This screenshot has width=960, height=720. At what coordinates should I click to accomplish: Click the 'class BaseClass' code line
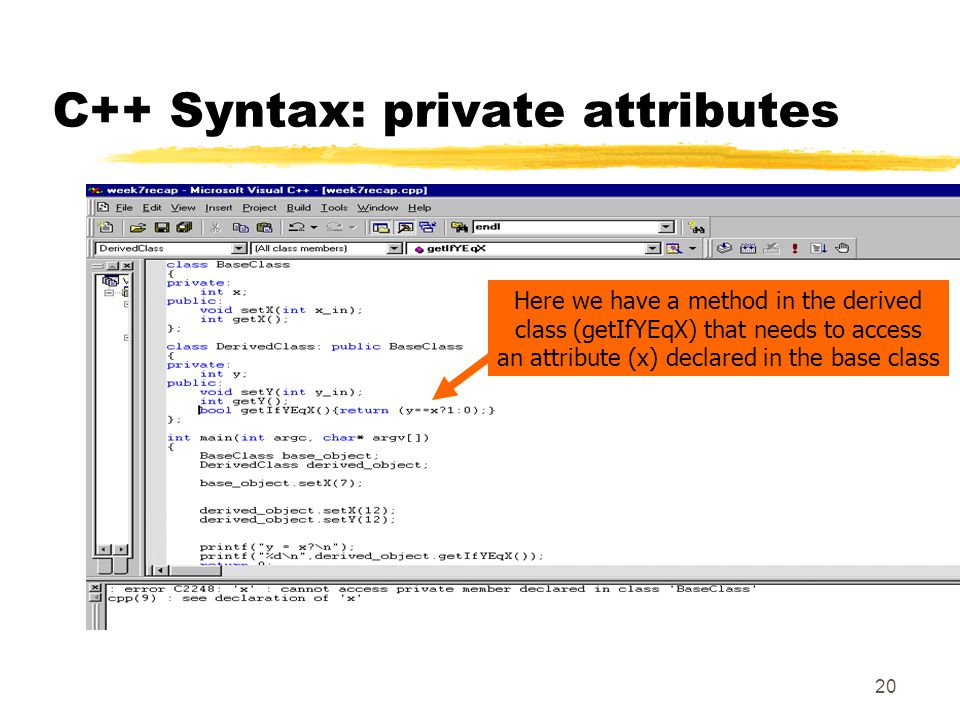tap(228, 264)
